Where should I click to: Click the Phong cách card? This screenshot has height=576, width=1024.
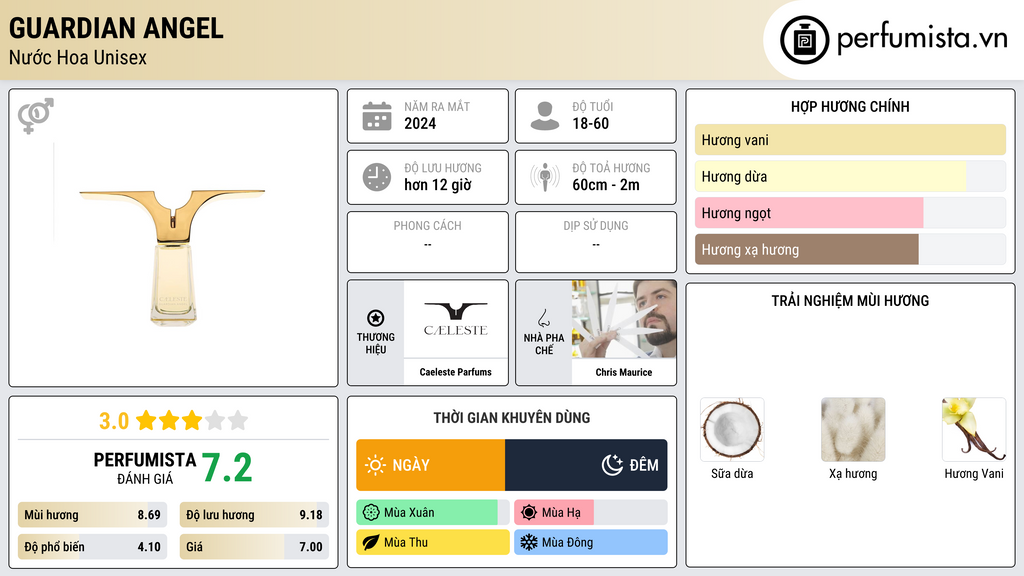tap(428, 242)
